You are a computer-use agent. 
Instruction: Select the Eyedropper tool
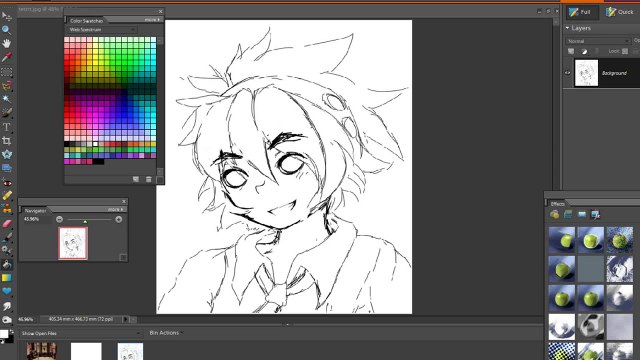pyautogui.click(x=6, y=57)
